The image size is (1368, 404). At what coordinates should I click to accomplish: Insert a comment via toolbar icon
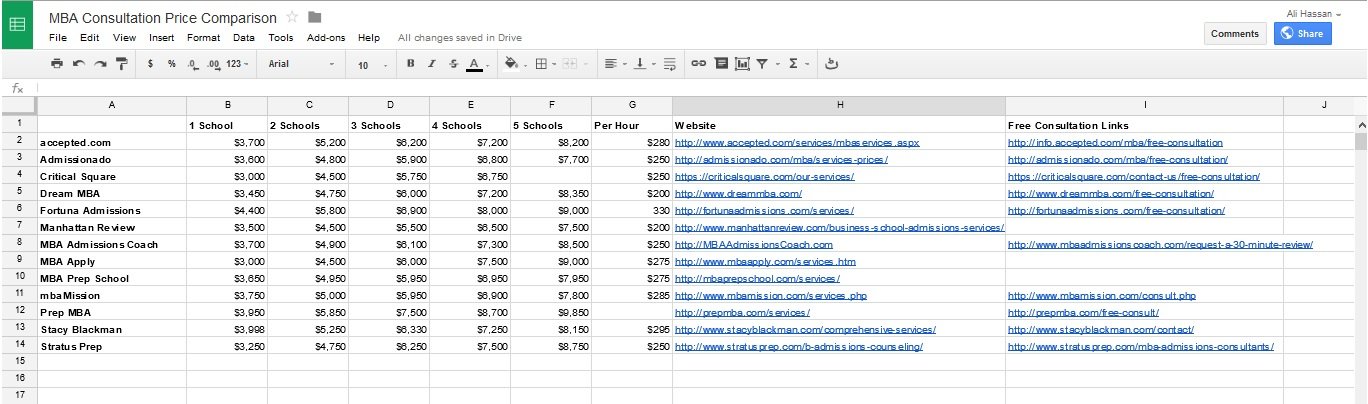point(720,63)
